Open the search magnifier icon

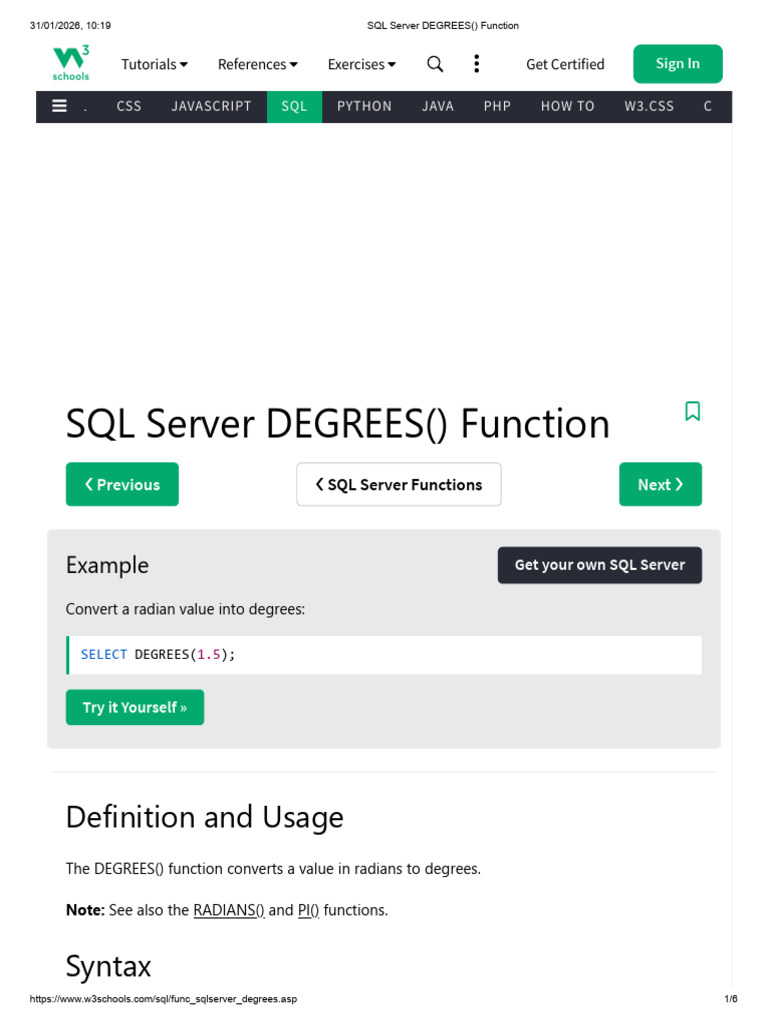[x=435, y=64]
